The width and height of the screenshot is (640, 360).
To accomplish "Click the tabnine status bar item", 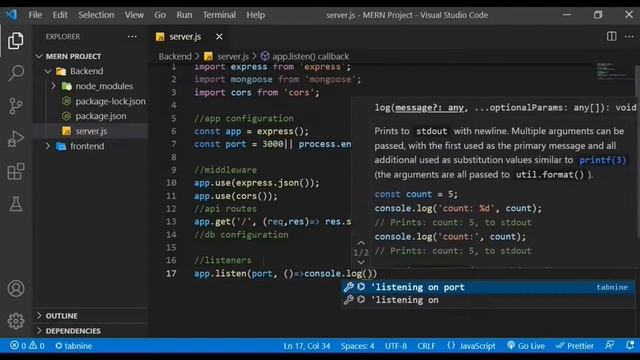I will click(x=73, y=346).
